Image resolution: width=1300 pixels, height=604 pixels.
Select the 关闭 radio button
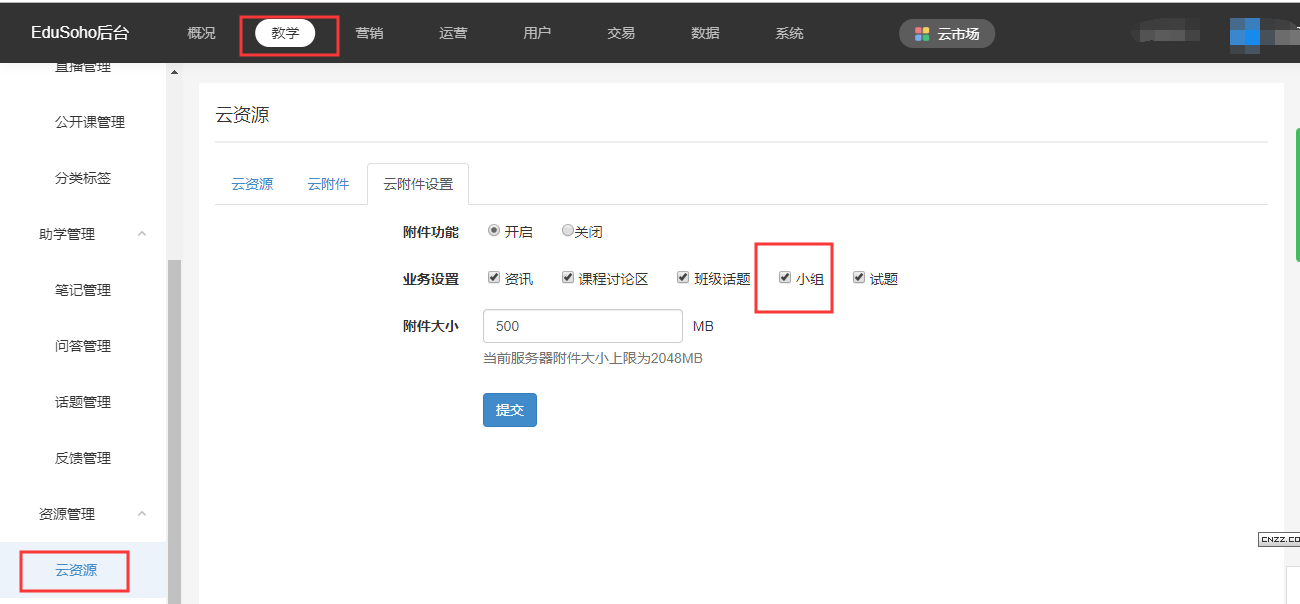tap(567, 231)
